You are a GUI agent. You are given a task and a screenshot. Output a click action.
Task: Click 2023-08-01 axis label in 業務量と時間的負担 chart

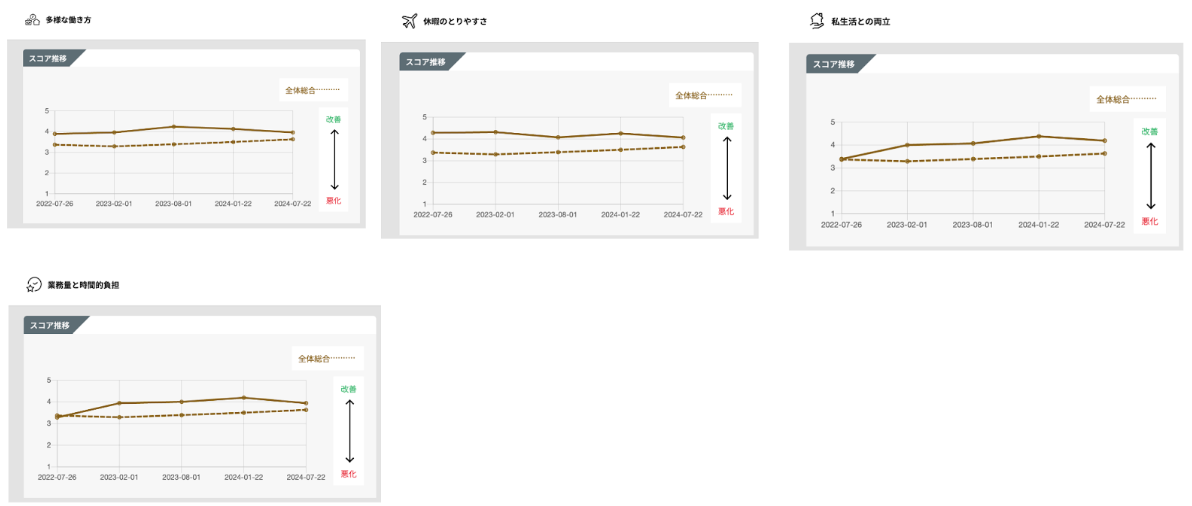pyautogui.click(x=182, y=477)
